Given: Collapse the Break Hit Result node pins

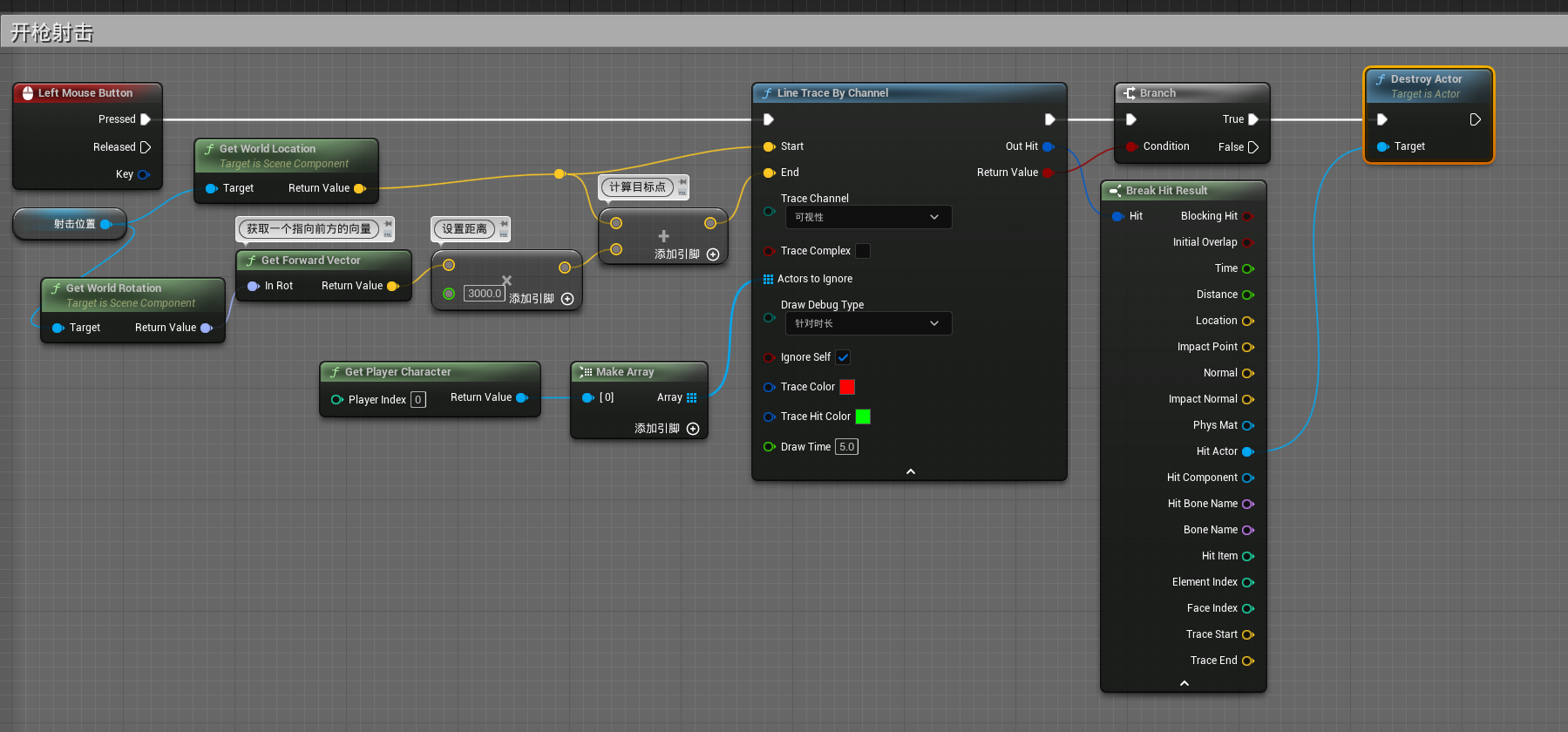Looking at the screenshot, I should [1184, 683].
